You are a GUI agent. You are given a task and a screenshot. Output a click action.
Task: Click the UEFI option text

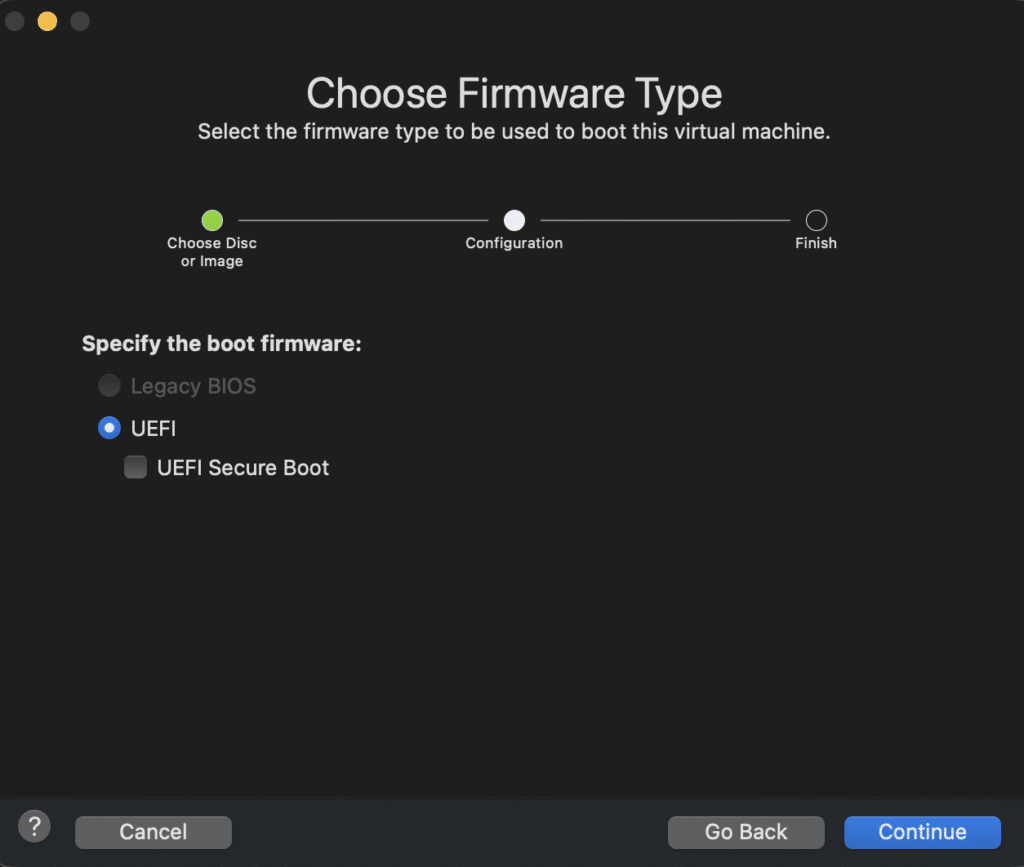point(156,427)
